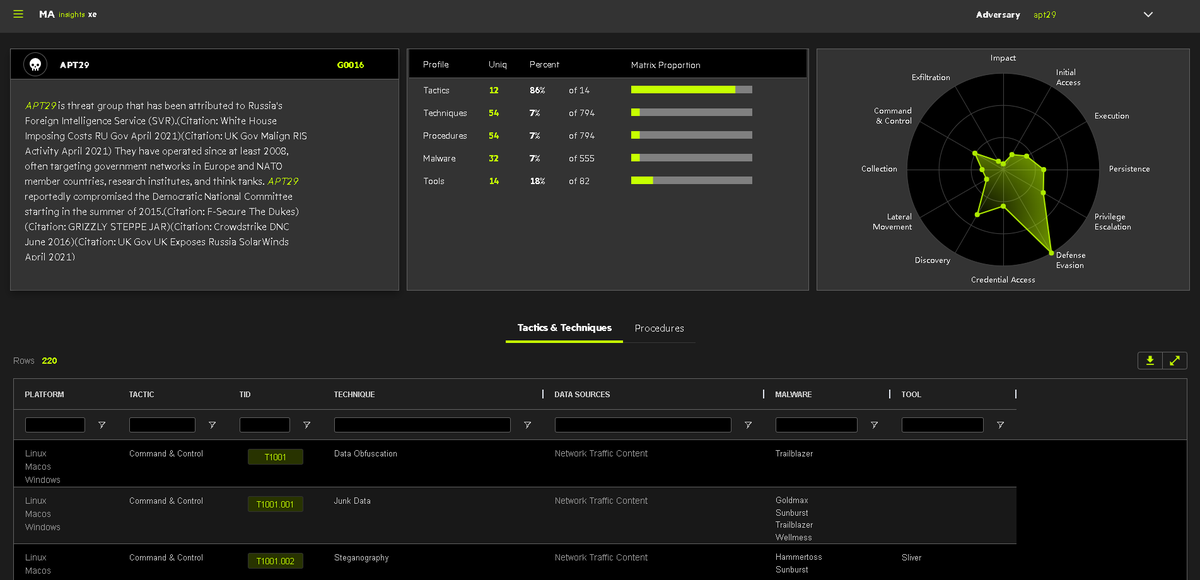This screenshot has width=1200, height=580.
Task: Select Privilege Escalation radar label
Action: (1113, 222)
